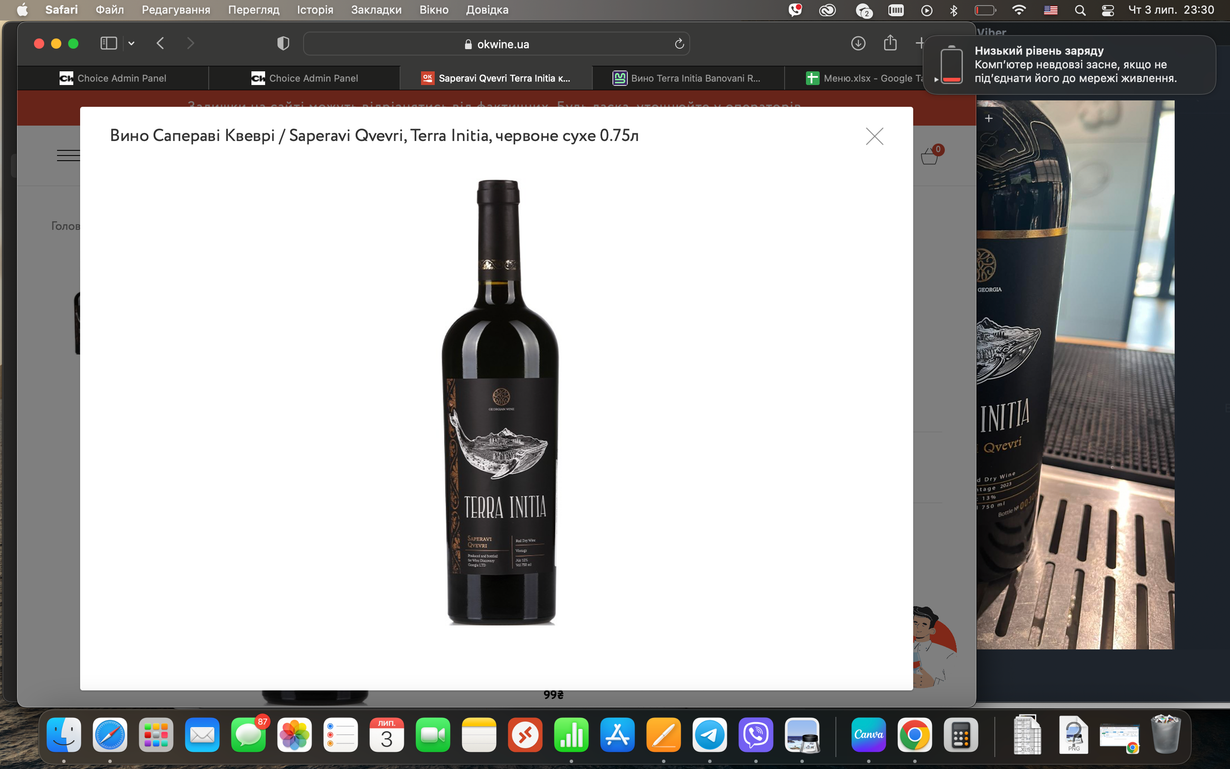Open Safari from the Dock
1230x769 pixels.
(x=110, y=735)
